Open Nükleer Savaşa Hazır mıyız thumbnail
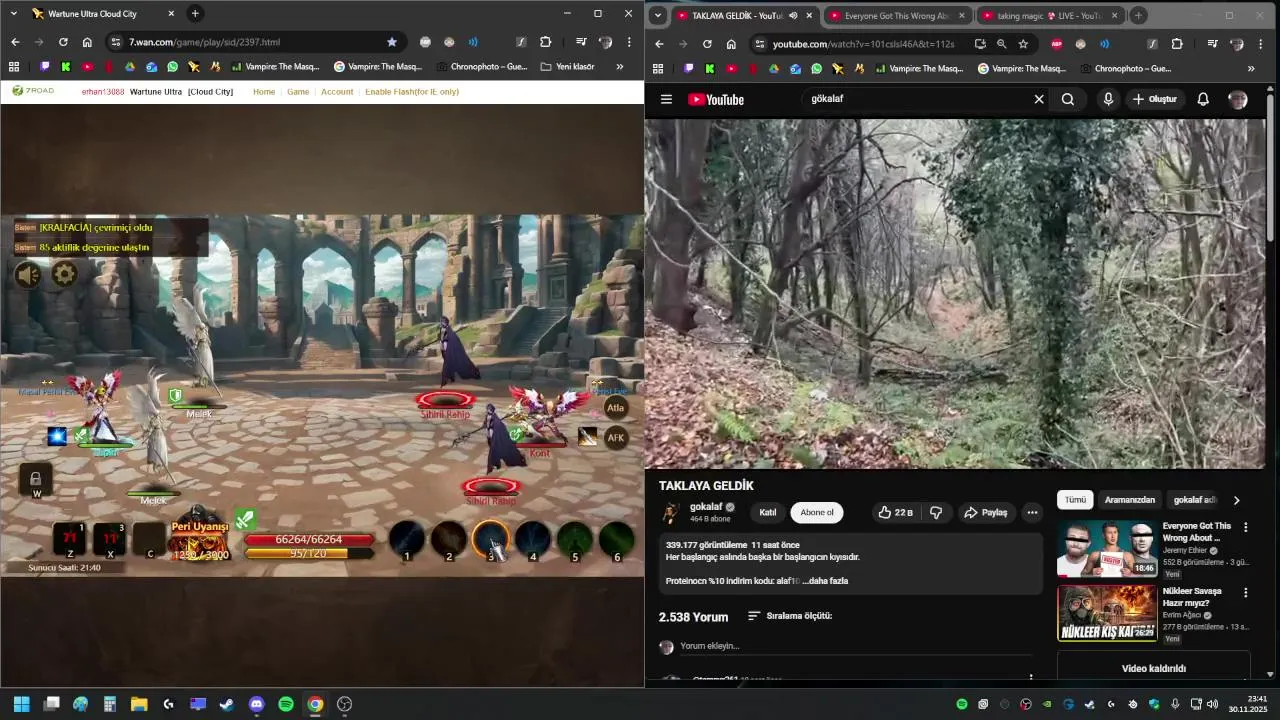Screen dimensions: 1280x720 coord(1107,613)
